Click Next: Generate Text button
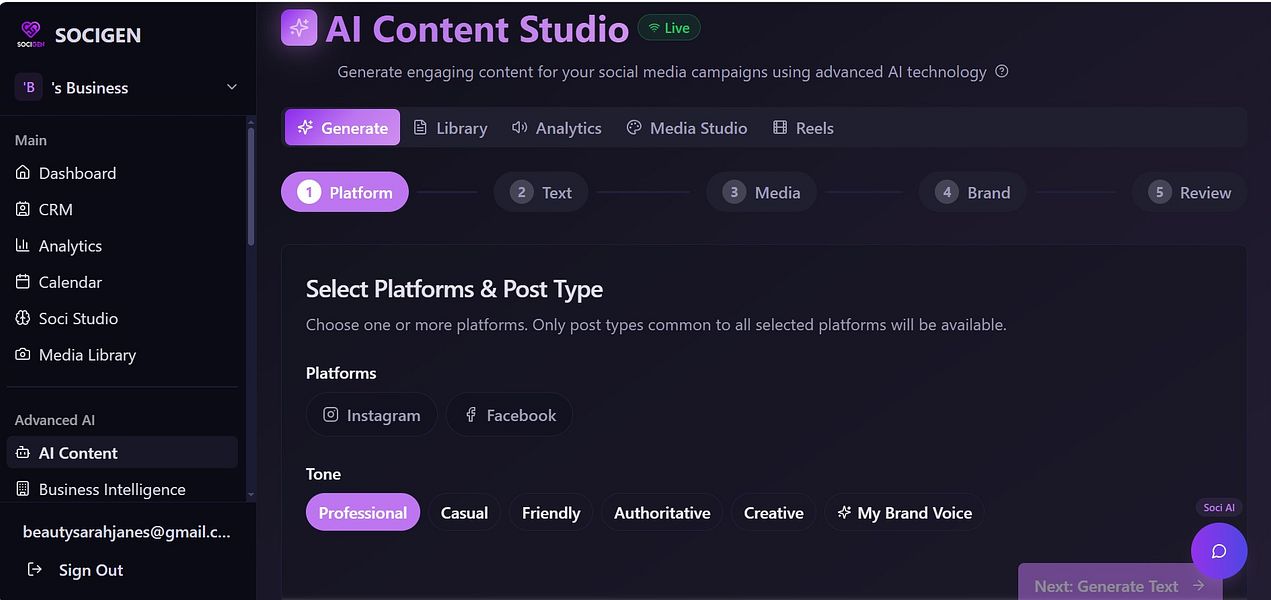This screenshot has height=600, width=1271. [x=1120, y=582]
